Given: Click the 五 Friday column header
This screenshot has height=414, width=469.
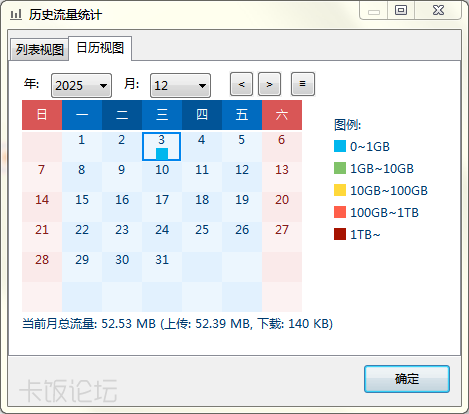Looking at the screenshot, I should pyautogui.click(x=242, y=115).
